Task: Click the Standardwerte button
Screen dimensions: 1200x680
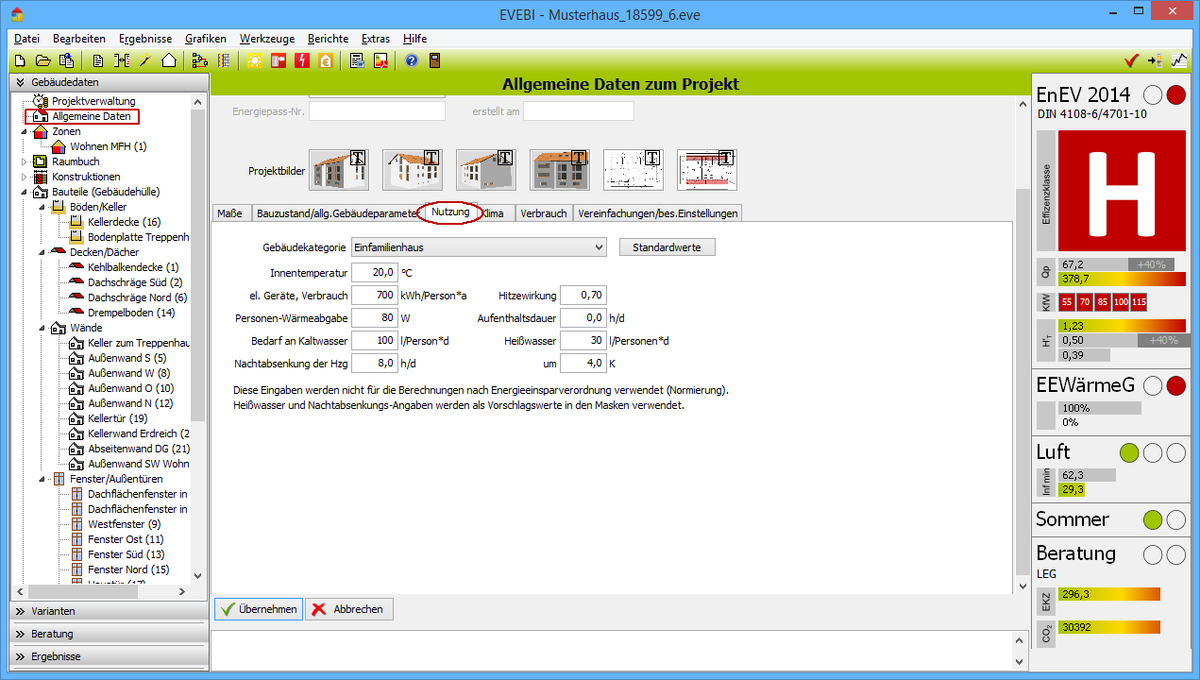Action: point(667,247)
